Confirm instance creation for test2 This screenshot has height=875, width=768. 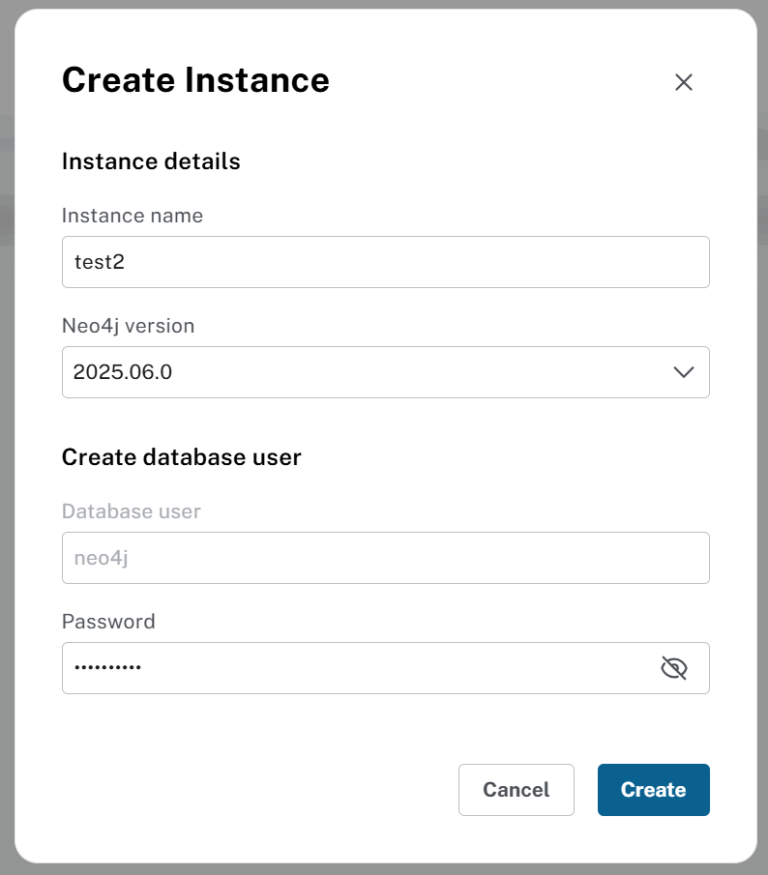tap(653, 789)
